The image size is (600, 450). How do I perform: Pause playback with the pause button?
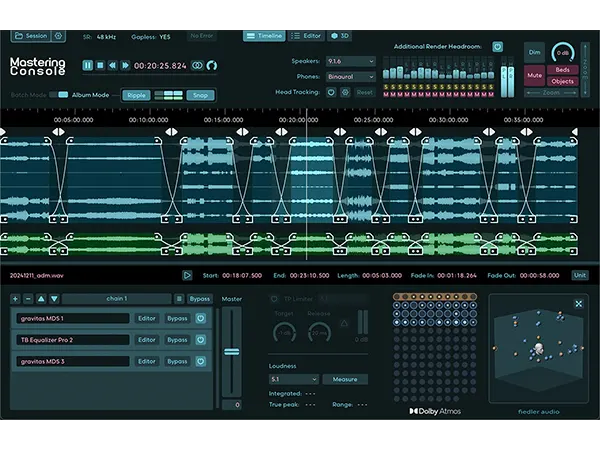point(88,65)
